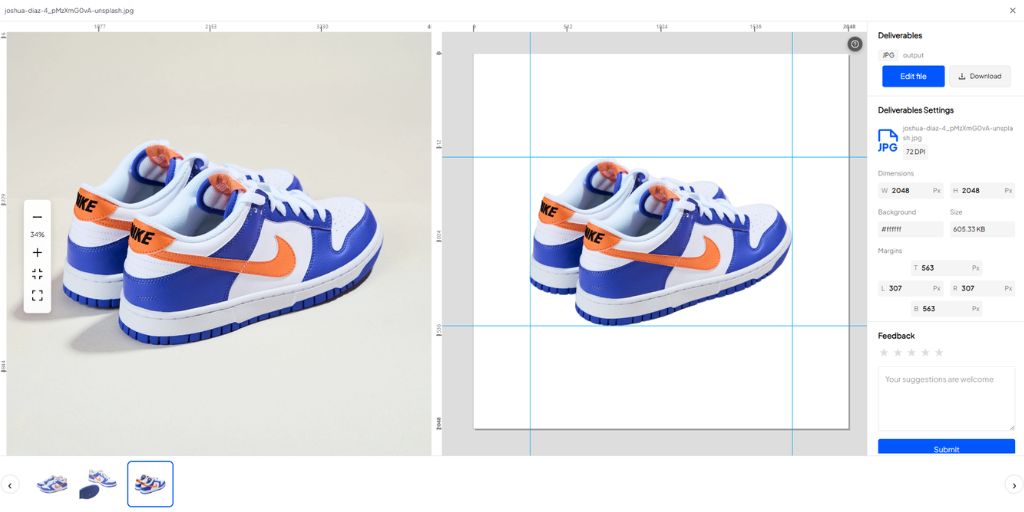Click the fit-to-screen collapse icon

click(x=37, y=274)
